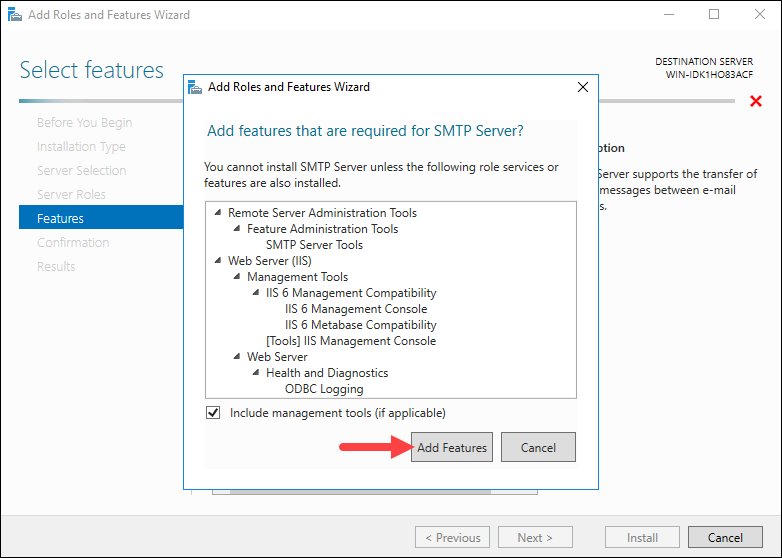Click the SMTP Server required features heading

(365, 131)
